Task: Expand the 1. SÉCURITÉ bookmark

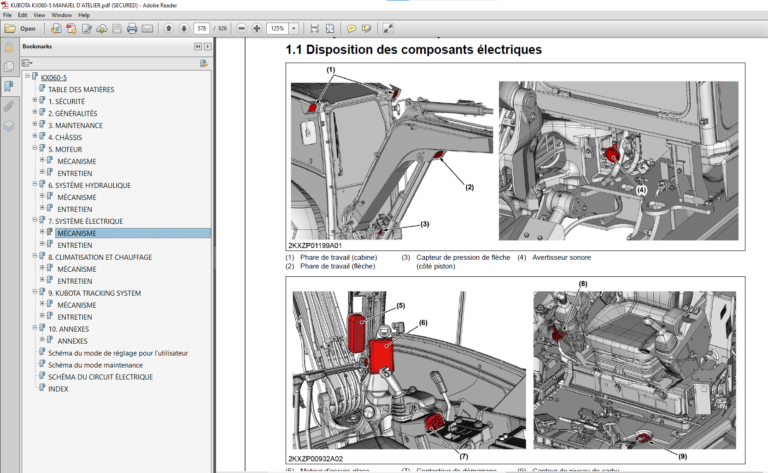Action: [x=35, y=101]
